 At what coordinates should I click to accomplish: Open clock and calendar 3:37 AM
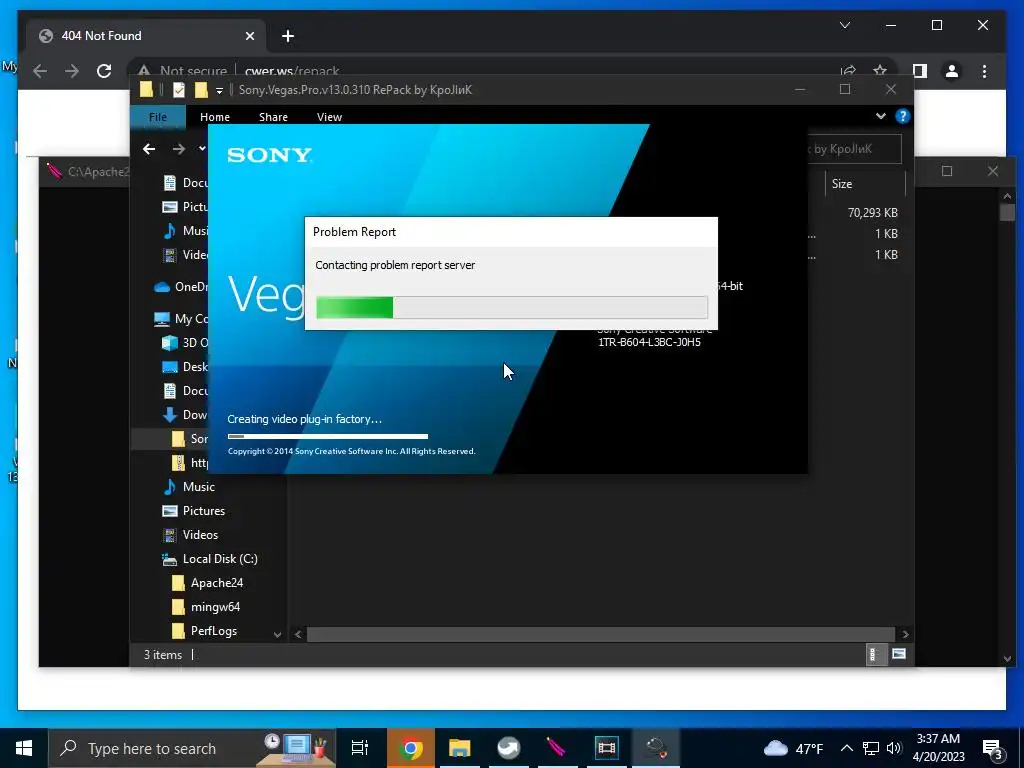tap(938, 748)
